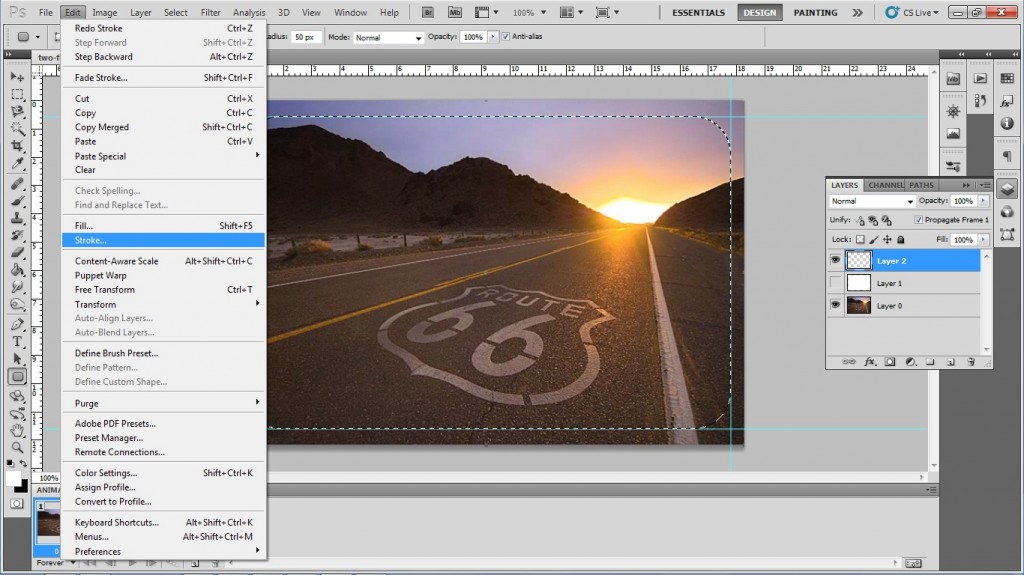Add a layer mask in Layers panel
Screen dimensions: 1024x575
click(x=889, y=361)
